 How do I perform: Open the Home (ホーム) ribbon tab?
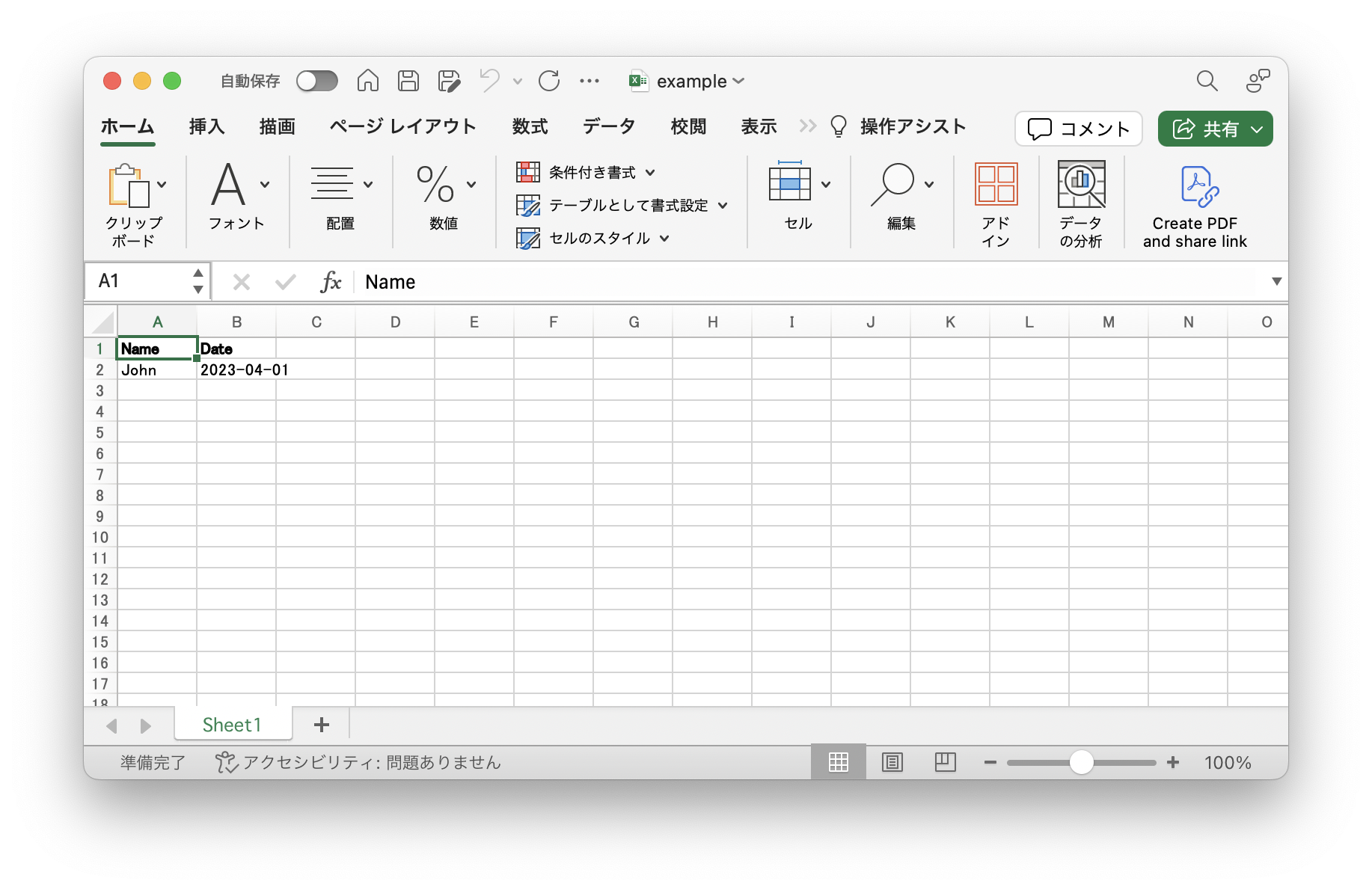click(x=128, y=126)
